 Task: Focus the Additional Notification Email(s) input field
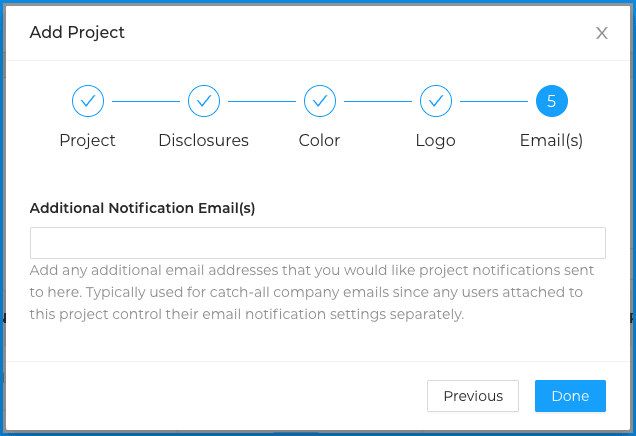(x=318, y=243)
